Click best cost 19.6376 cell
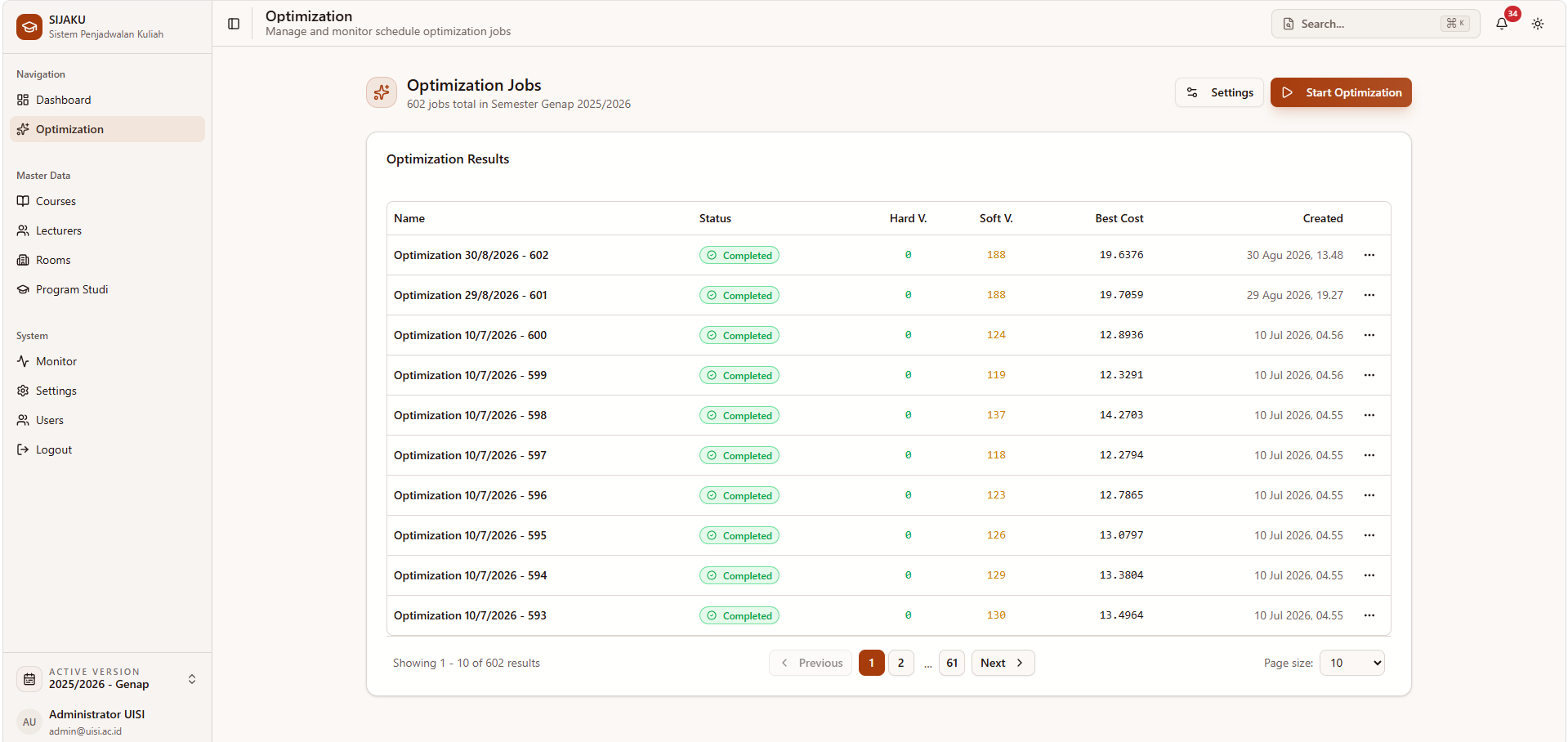 tap(1121, 255)
